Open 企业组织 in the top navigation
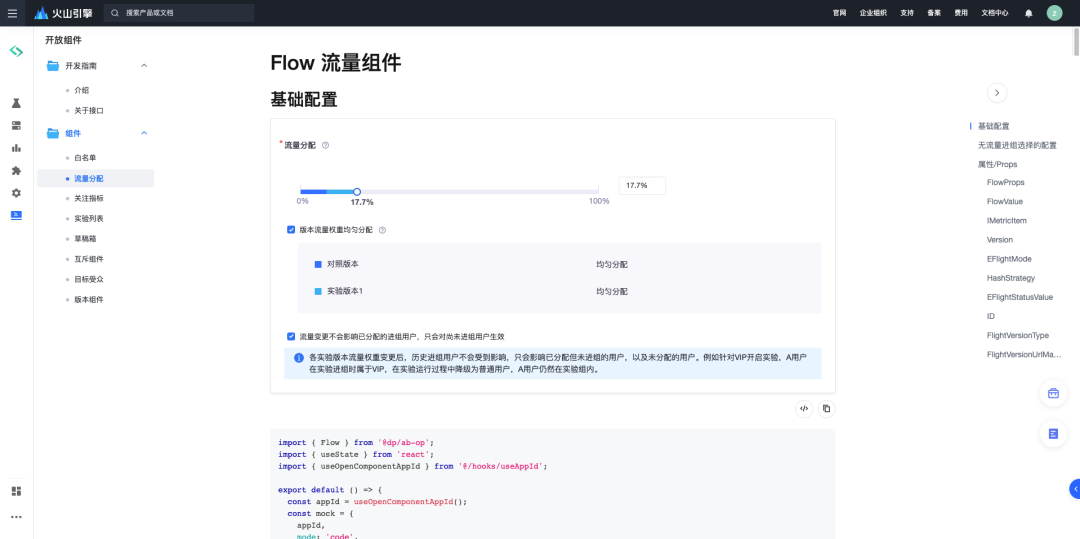The width and height of the screenshot is (1080, 539). tap(873, 13)
